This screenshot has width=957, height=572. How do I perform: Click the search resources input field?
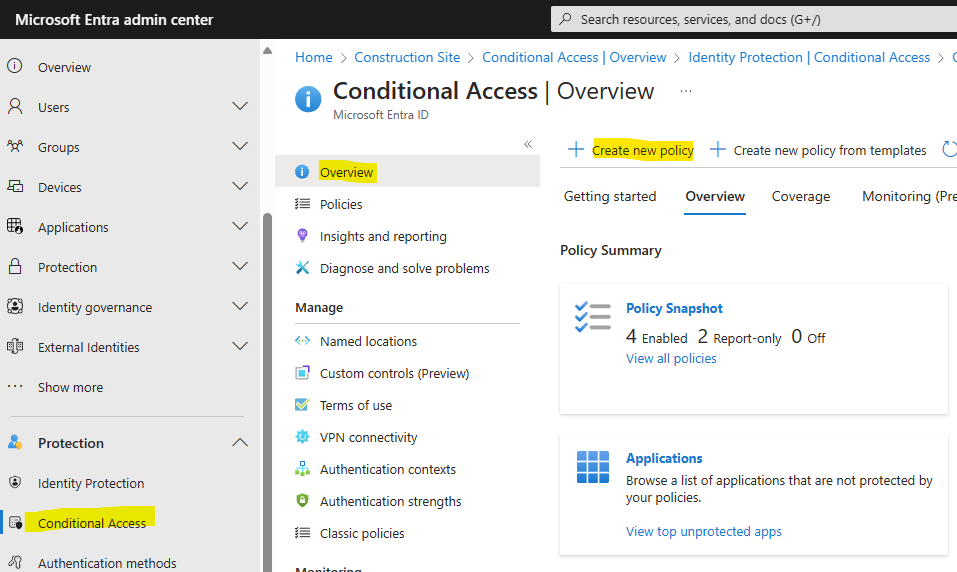pos(754,19)
